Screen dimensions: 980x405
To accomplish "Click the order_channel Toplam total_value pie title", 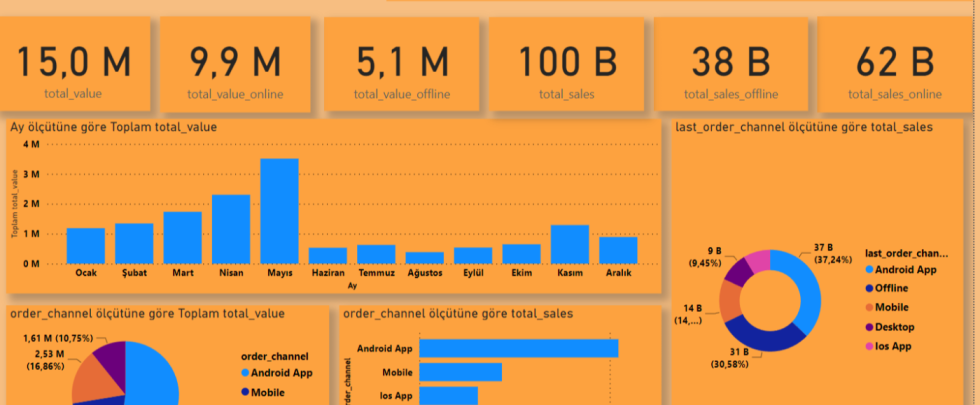I will [x=148, y=314].
